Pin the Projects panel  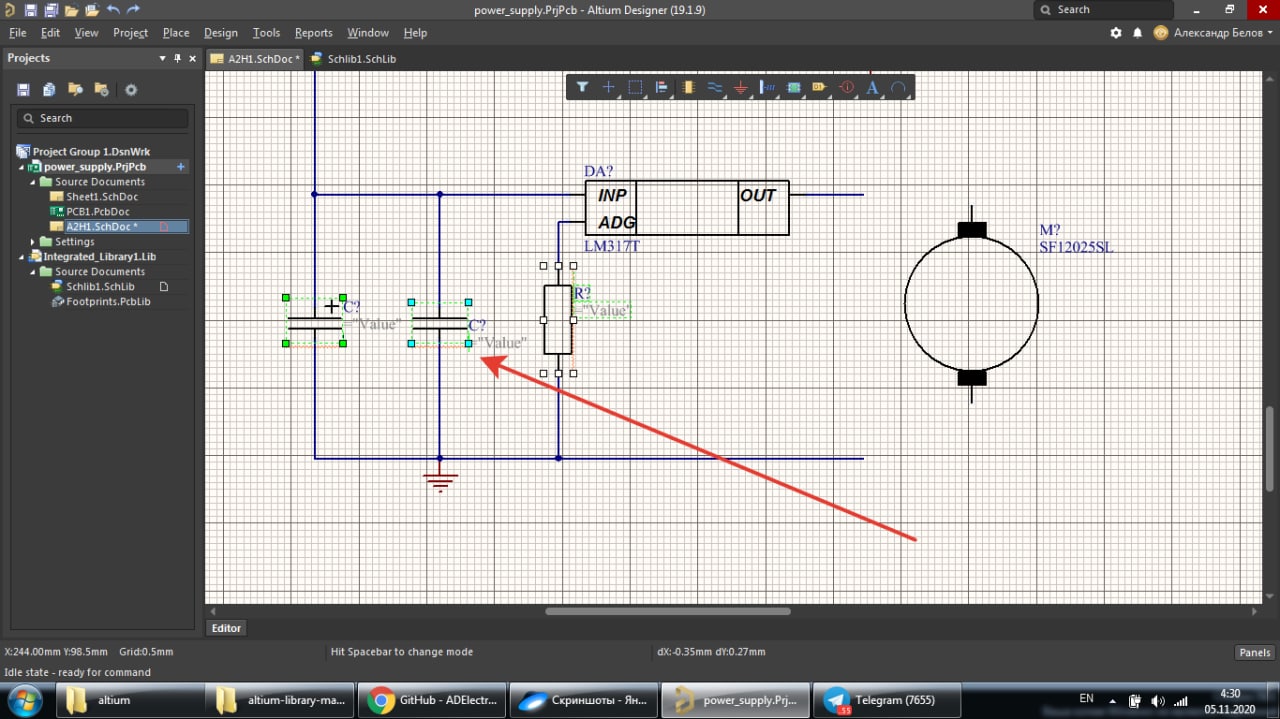(178, 58)
